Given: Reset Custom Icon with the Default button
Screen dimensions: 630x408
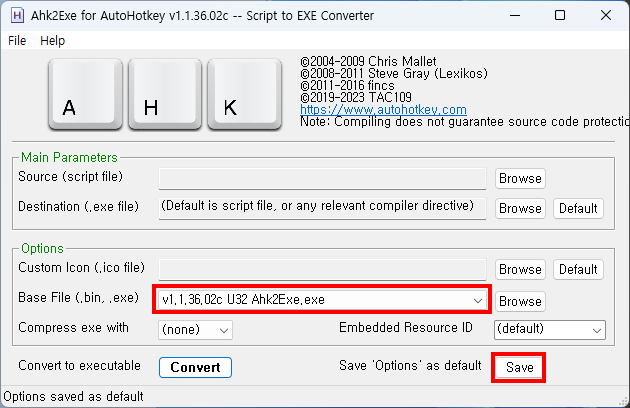Looking at the screenshot, I should pyautogui.click(x=578, y=269).
